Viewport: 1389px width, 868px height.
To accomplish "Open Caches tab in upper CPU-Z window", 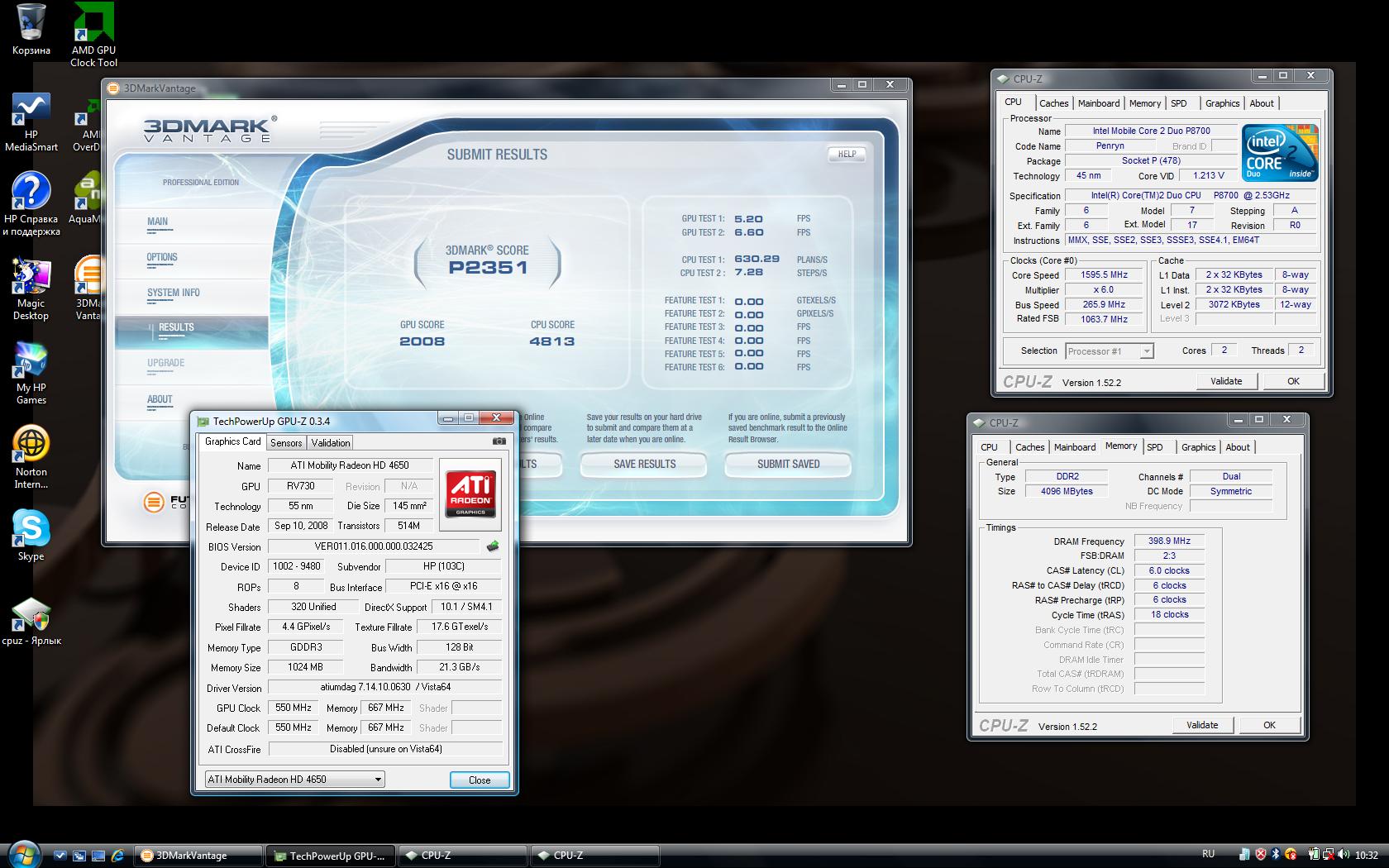I will [1053, 103].
